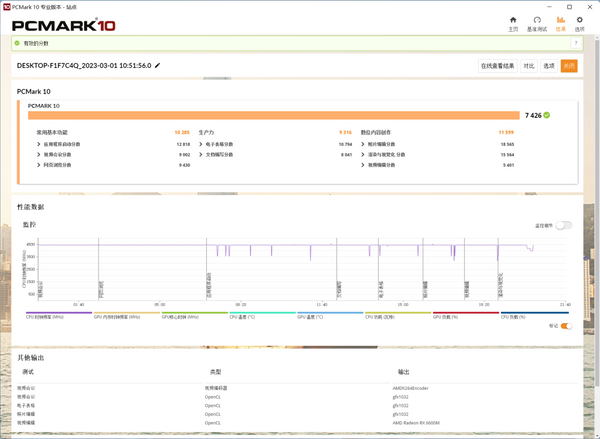
Task: Open the Results (结果) chart icon
Action: [560, 20]
